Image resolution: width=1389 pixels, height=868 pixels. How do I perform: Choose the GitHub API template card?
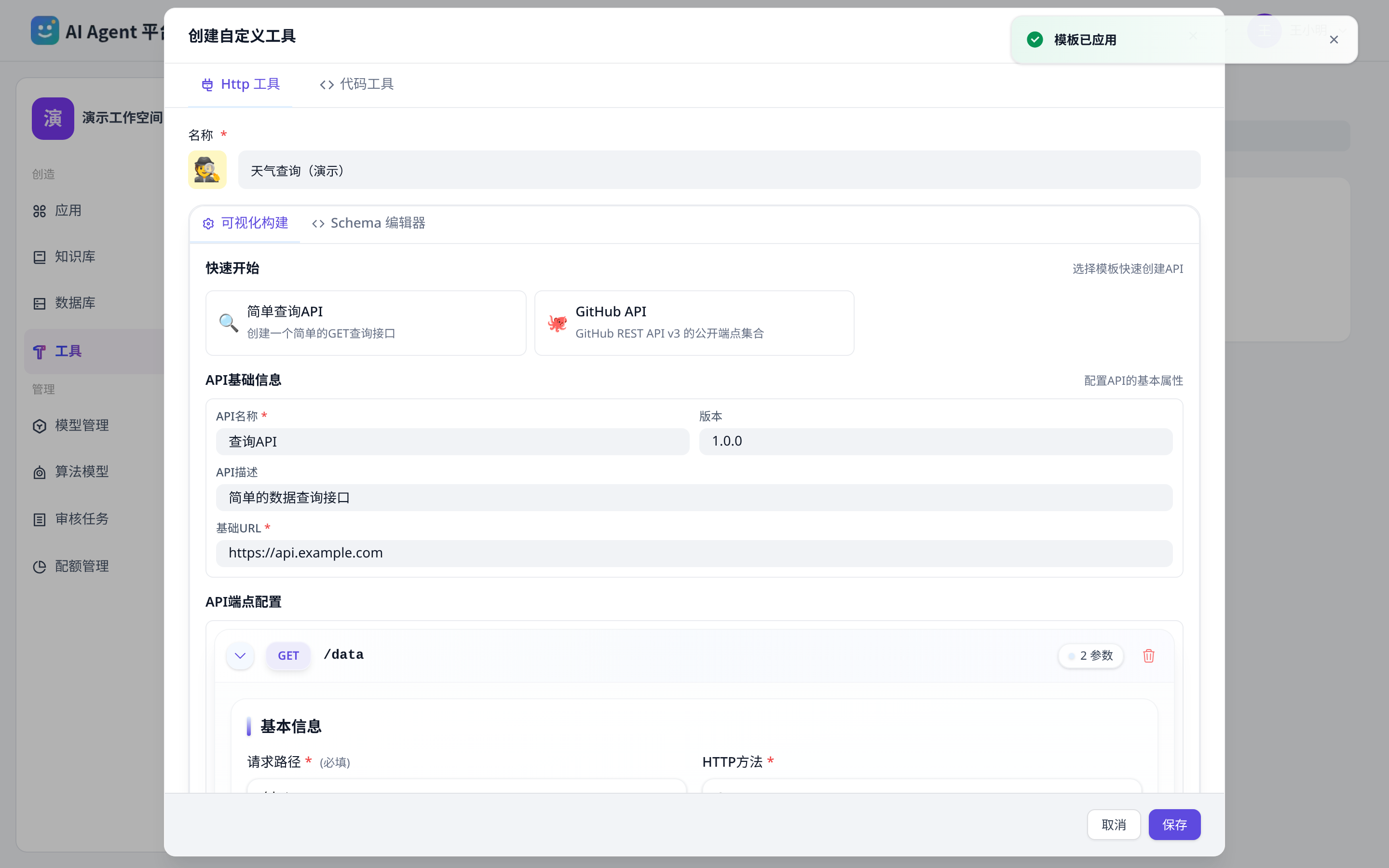[694, 323]
